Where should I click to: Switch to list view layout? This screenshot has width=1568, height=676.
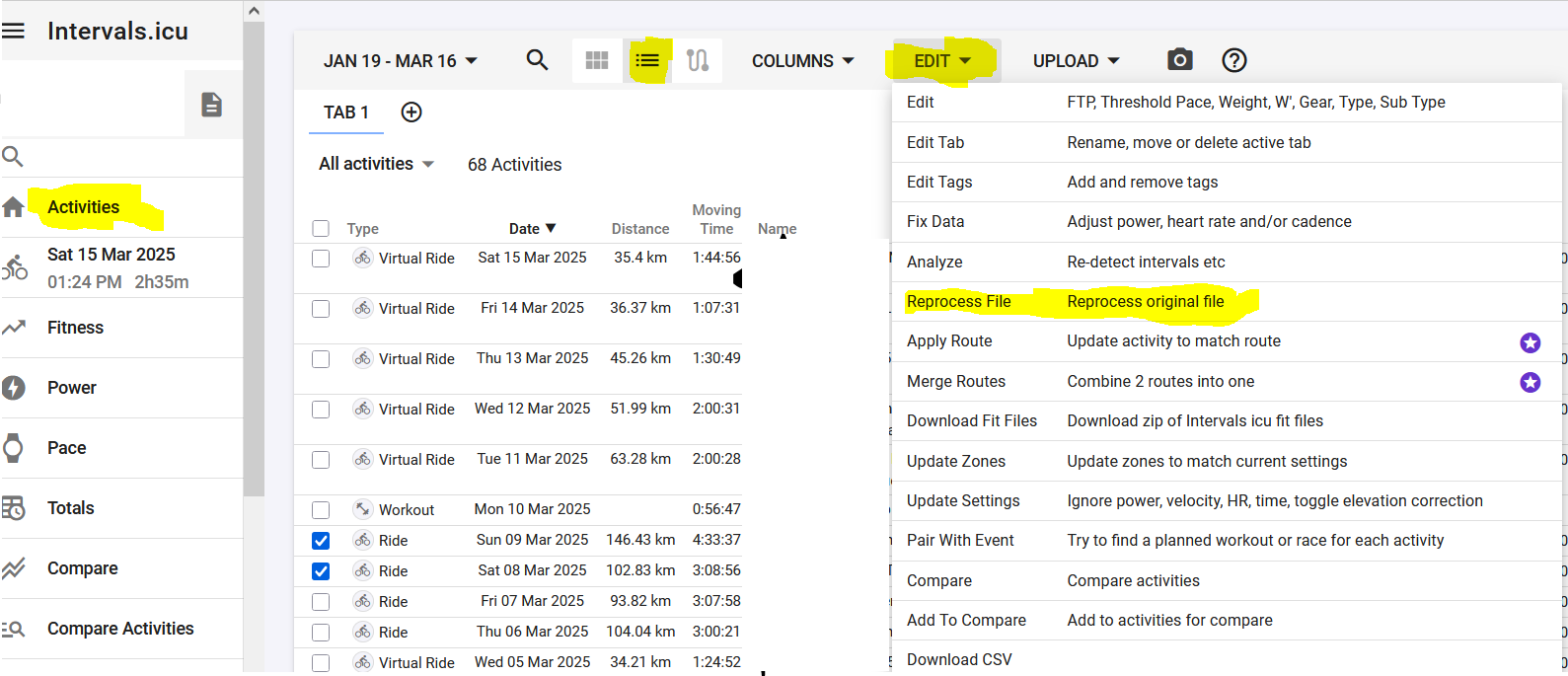(647, 61)
